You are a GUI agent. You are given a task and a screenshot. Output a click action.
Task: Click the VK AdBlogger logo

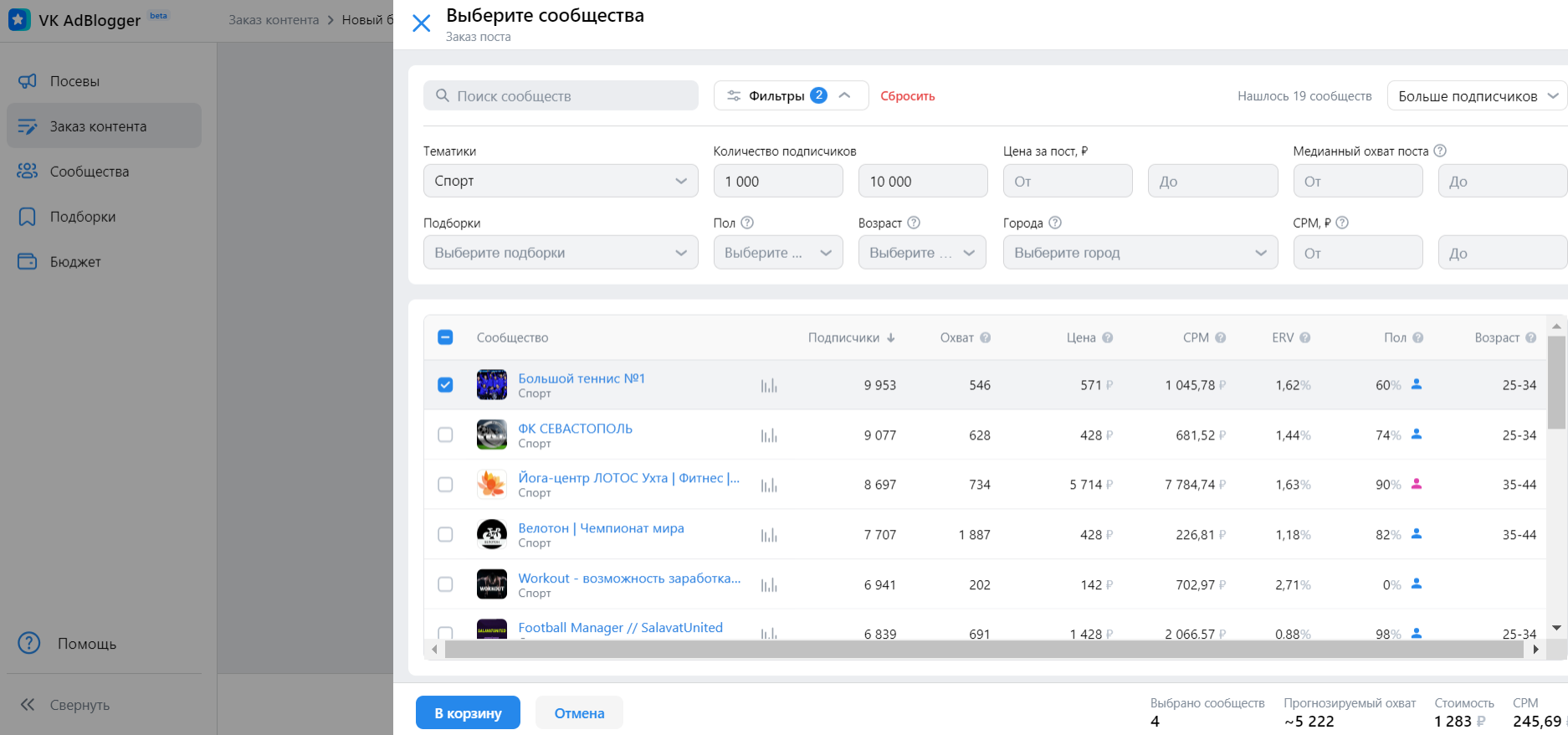pos(19,19)
